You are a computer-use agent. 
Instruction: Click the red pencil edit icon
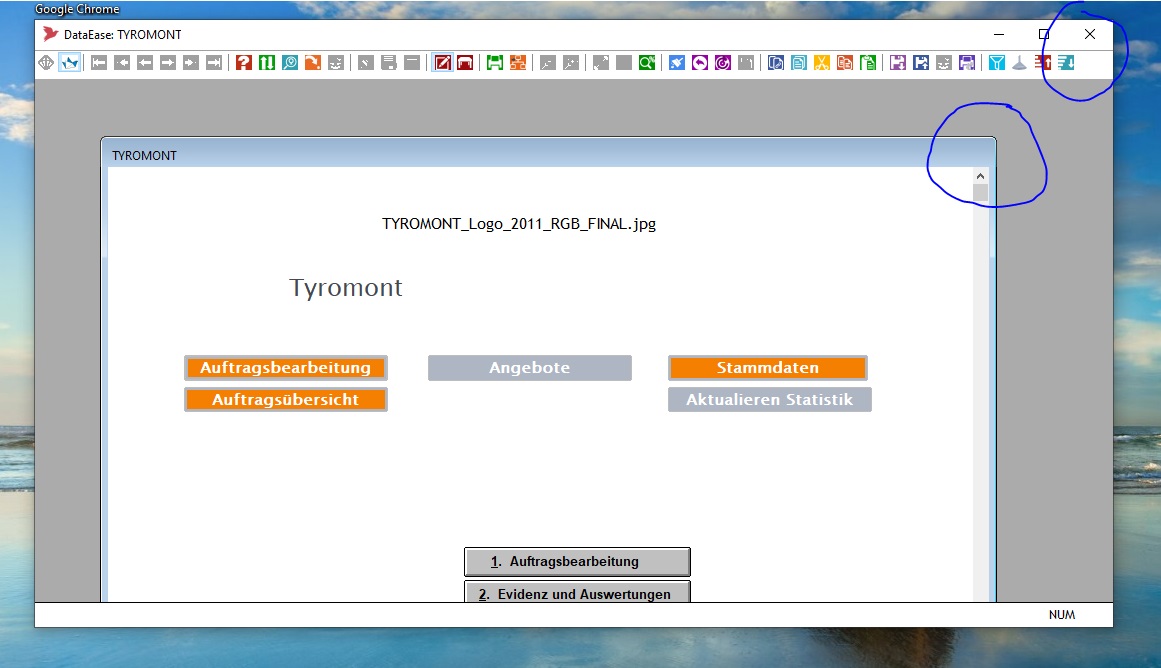click(x=443, y=63)
